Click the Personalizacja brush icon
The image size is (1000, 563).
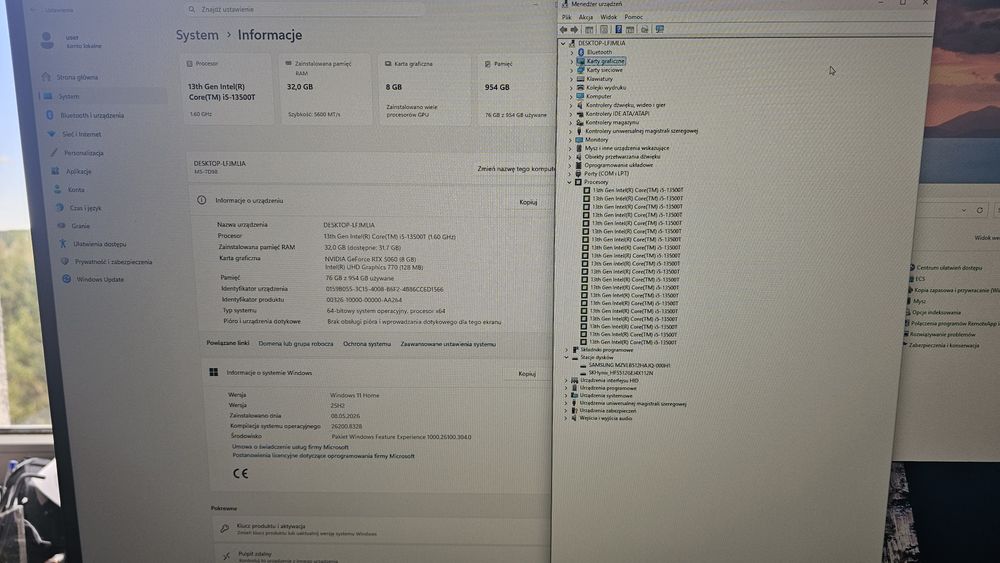click(x=54, y=152)
